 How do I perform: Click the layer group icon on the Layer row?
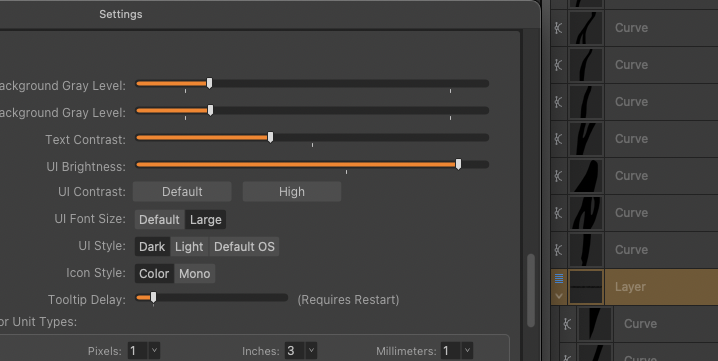559,278
